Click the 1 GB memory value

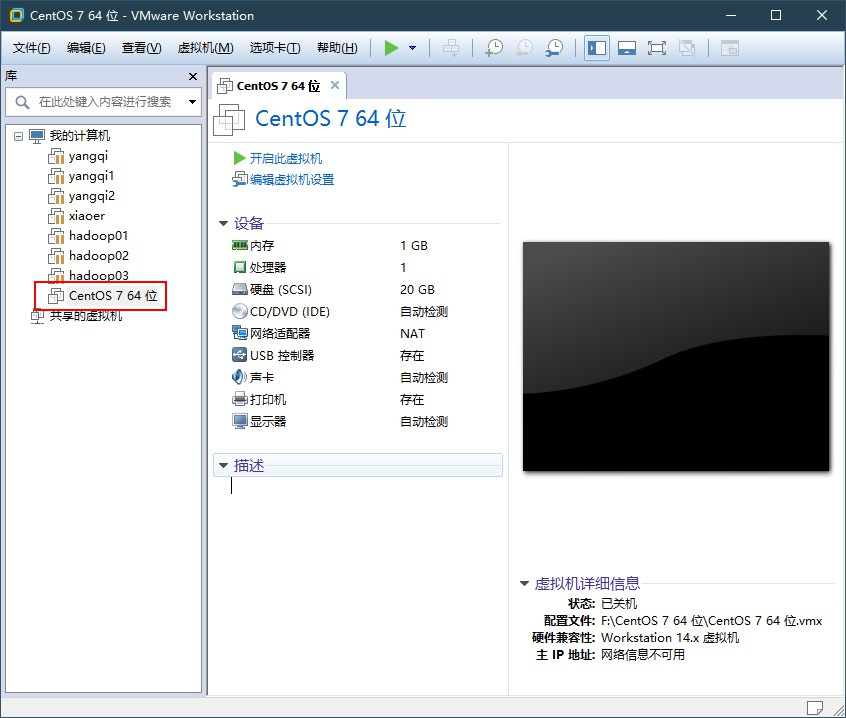(x=414, y=245)
